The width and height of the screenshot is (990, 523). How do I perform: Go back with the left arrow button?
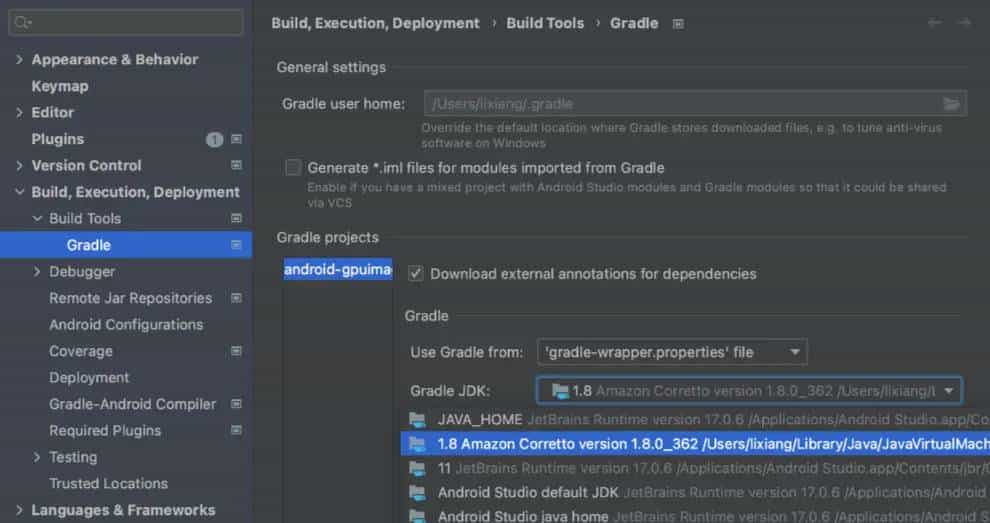click(x=935, y=23)
